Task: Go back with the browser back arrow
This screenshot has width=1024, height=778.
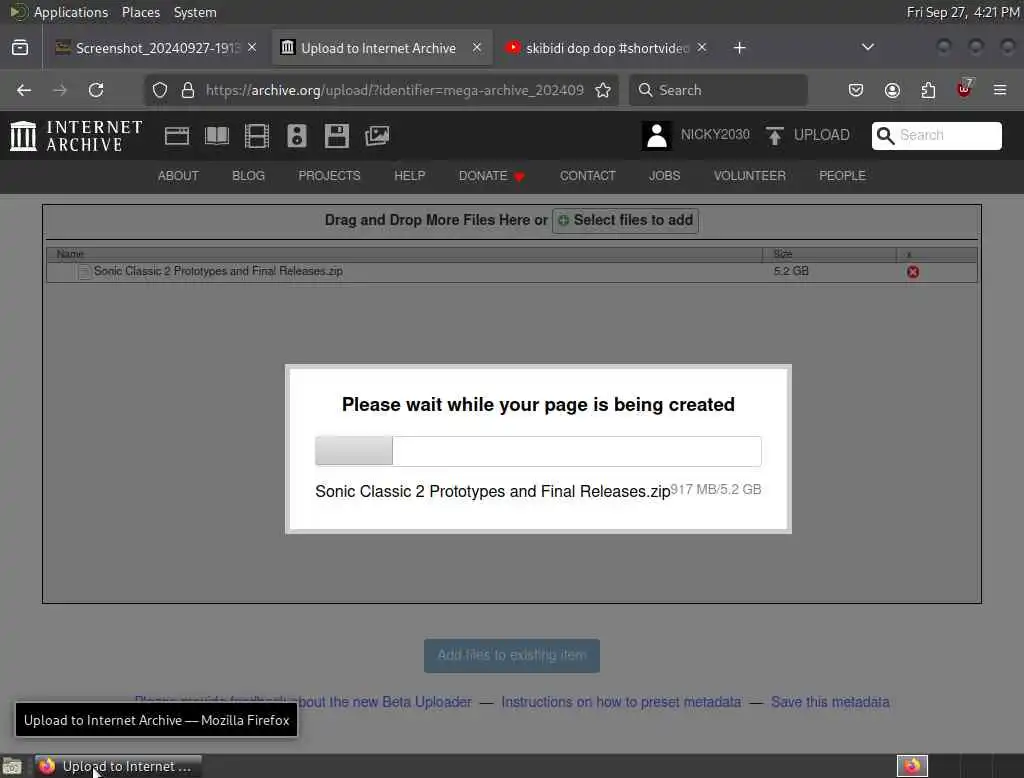Action: click(x=24, y=90)
